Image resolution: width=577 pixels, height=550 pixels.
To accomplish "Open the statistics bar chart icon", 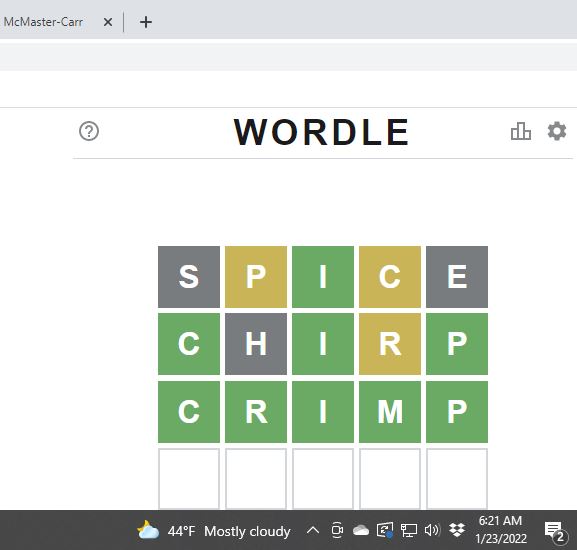I will click(521, 131).
